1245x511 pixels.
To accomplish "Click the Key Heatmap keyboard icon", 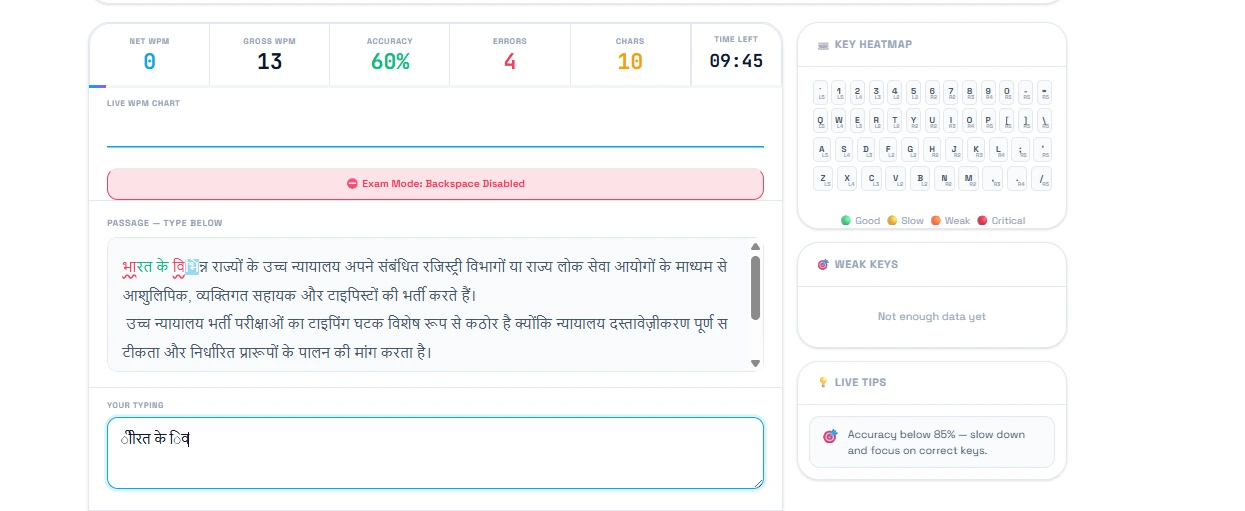I will pyautogui.click(x=823, y=45).
